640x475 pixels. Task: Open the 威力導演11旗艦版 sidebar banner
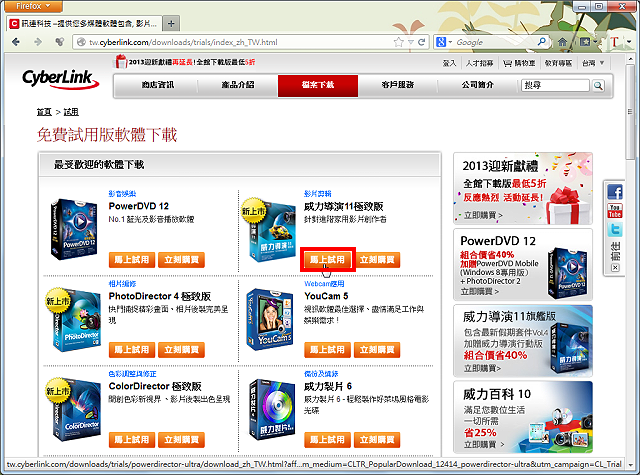pos(523,341)
